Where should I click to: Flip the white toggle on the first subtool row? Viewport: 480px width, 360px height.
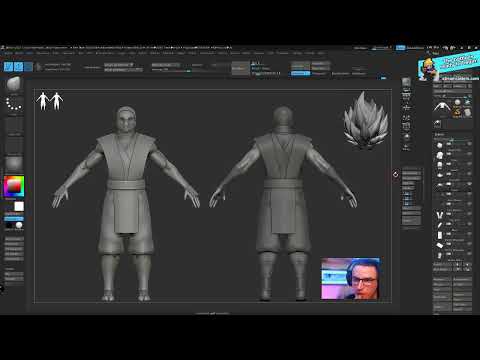(x=449, y=144)
